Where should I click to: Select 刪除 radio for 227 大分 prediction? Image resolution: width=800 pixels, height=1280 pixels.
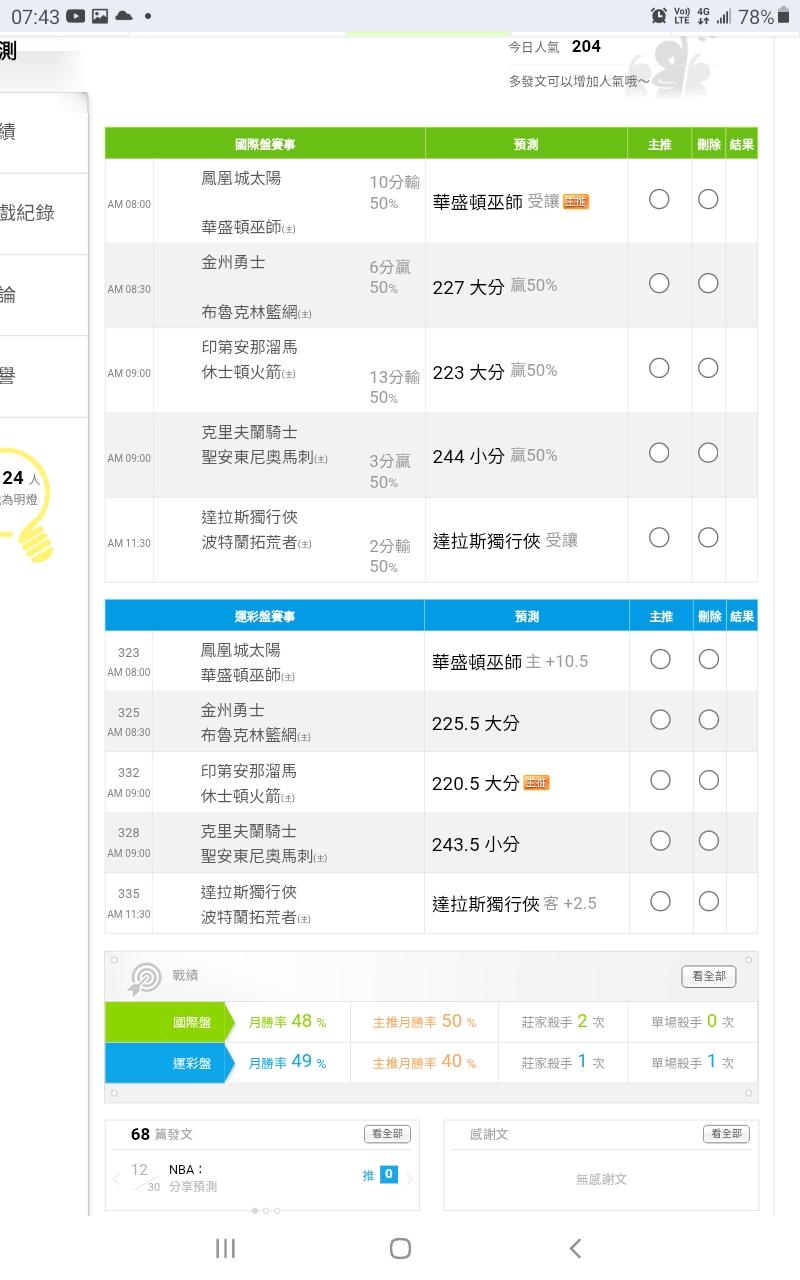click(x=708, y=284)
